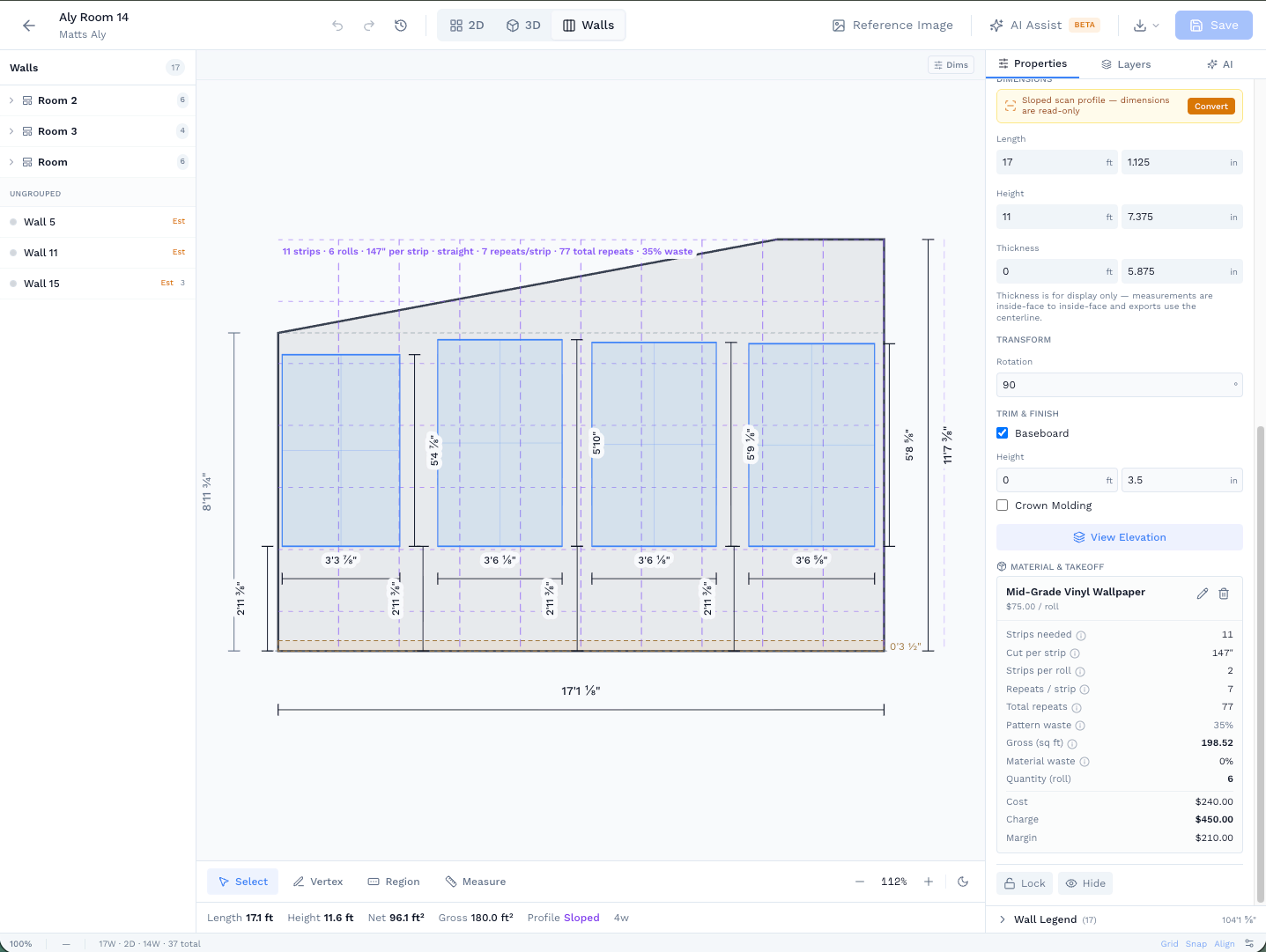
Task: Expand the Room group with 6 walls
Action: click(x=11, y=162)
